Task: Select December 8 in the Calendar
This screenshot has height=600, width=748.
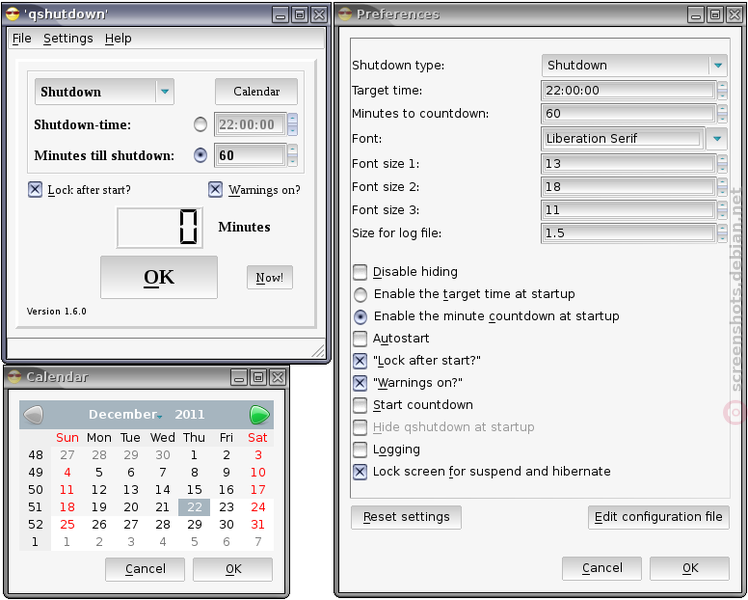Action: click(194, 472)
